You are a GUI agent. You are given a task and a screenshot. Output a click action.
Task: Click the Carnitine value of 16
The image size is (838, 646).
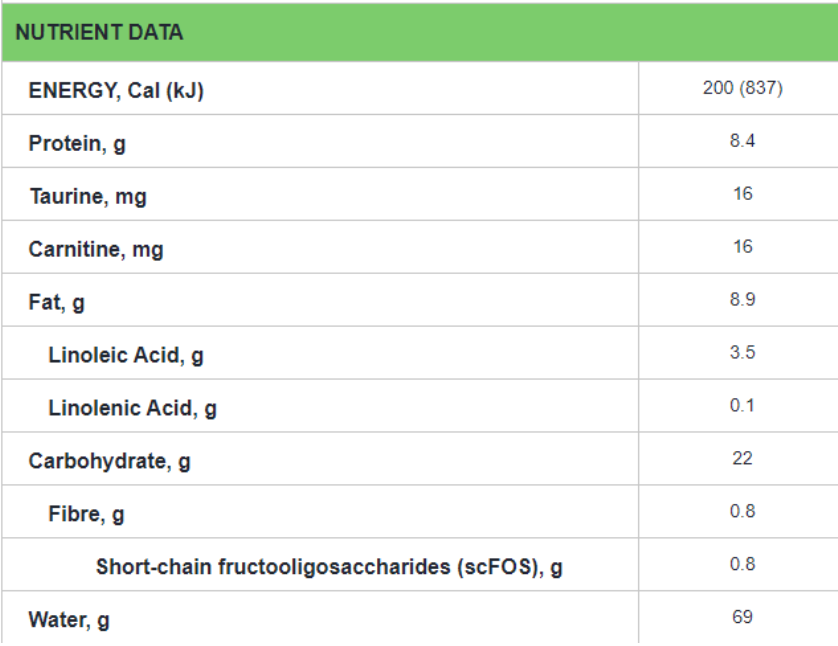(742, 247)
